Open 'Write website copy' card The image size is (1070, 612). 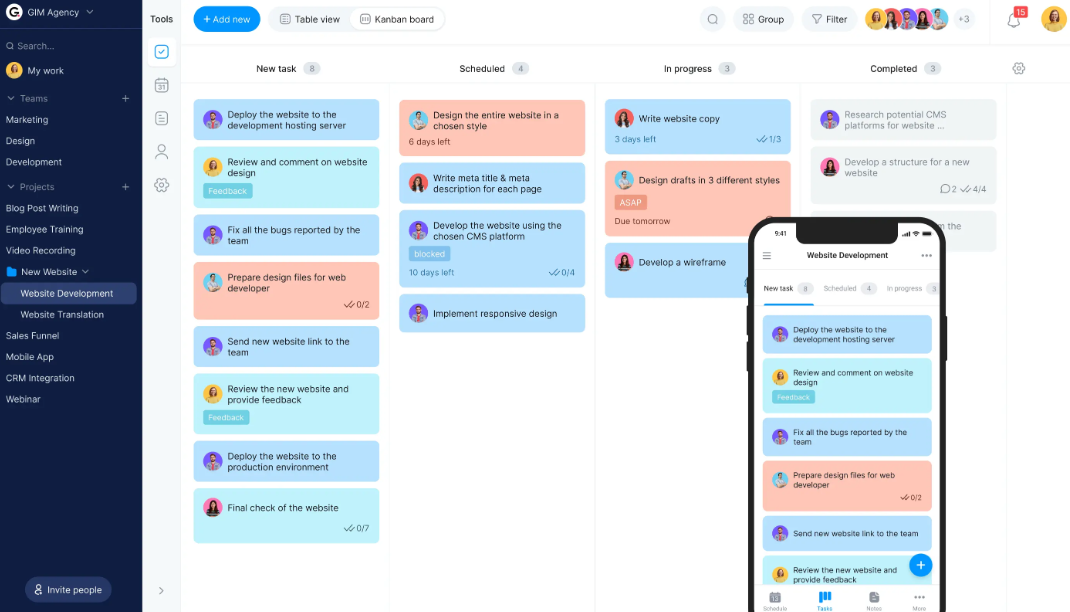[x=697, y=126]
